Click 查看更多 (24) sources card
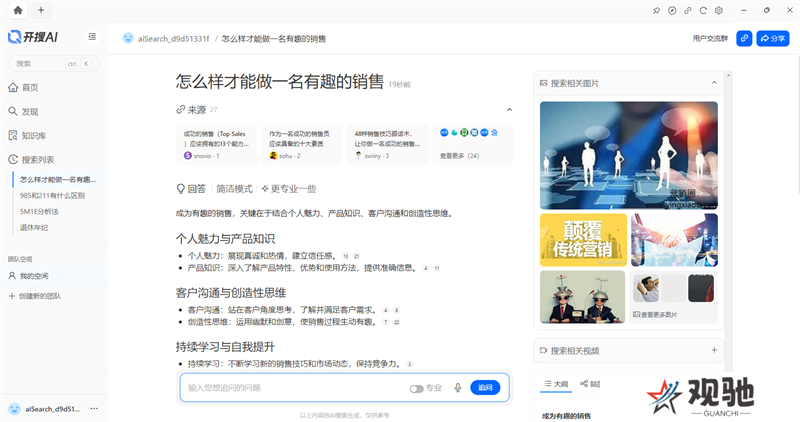The height and width of the screenshot is (422, 800). coord(472,144)
